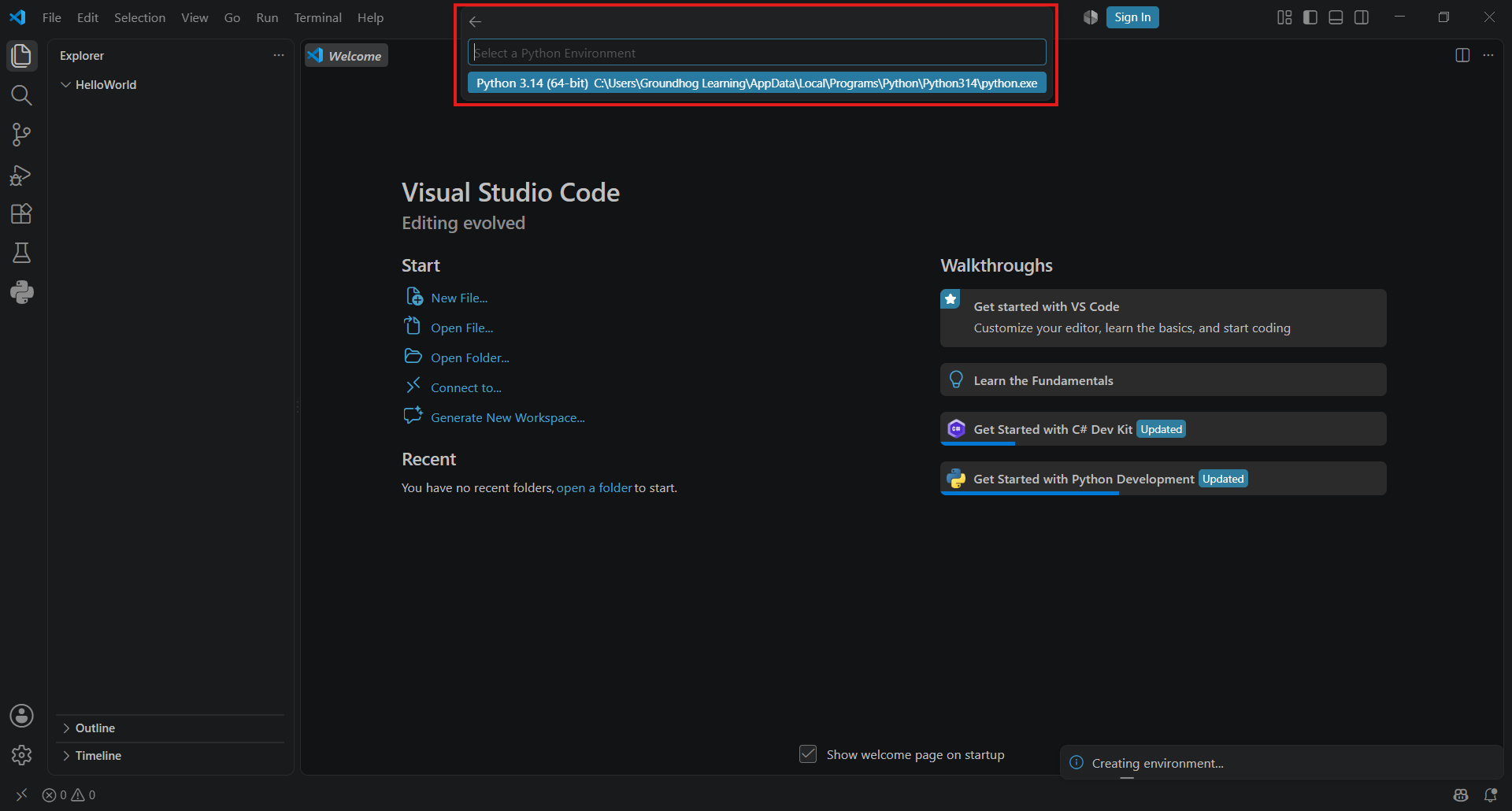Open the Accounts icon in activity bar
Viewport: 1512px width, 811px height.
click(x=22, y=716)
